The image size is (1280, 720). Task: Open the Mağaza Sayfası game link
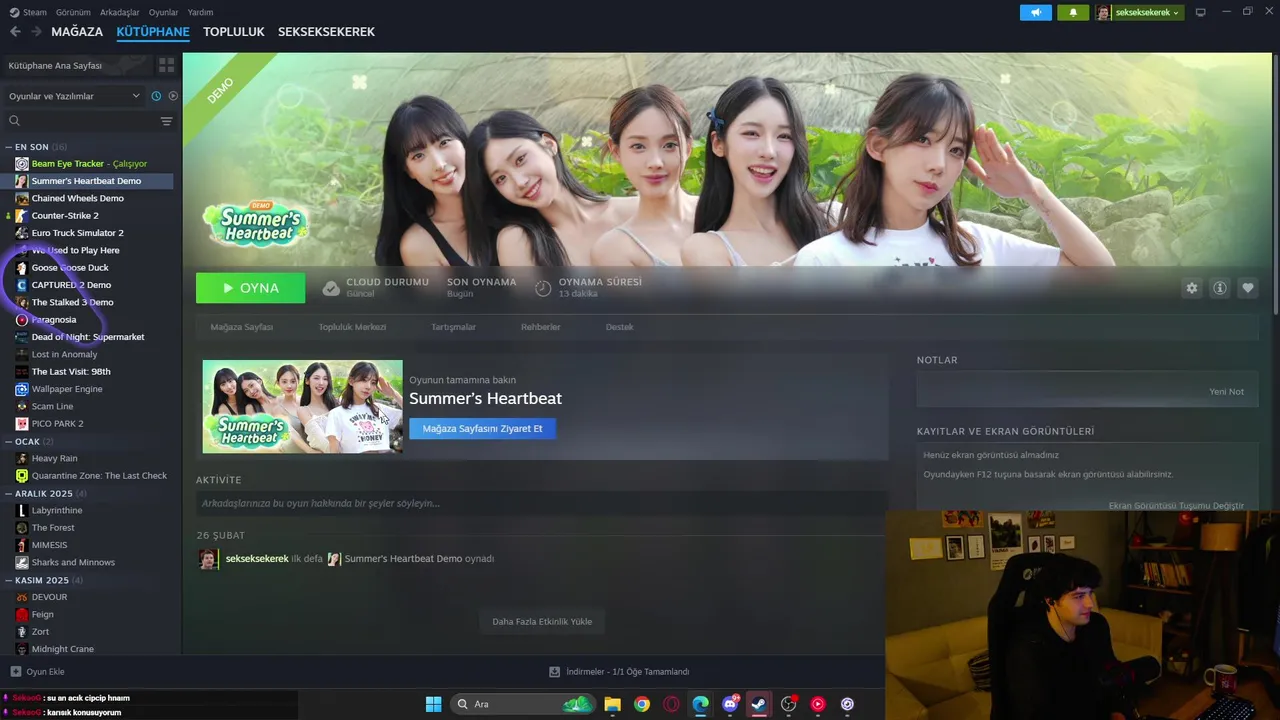pos(242,327)
